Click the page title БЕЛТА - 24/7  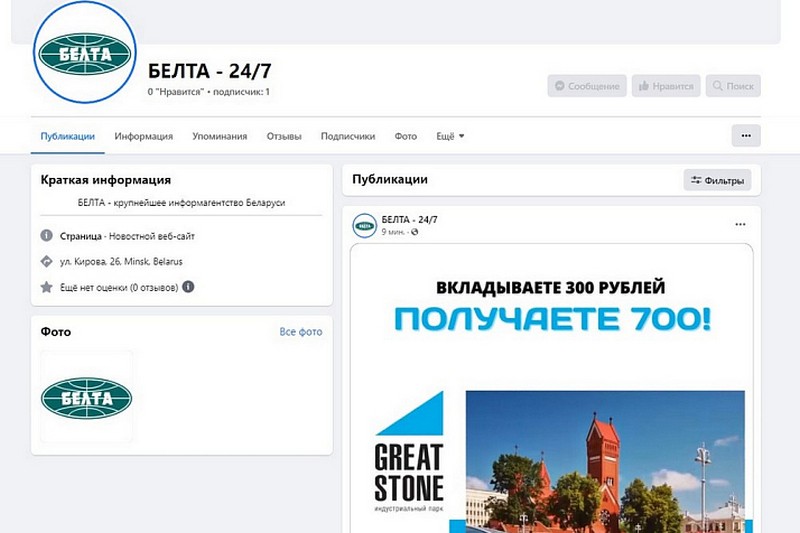click(210, 71)
